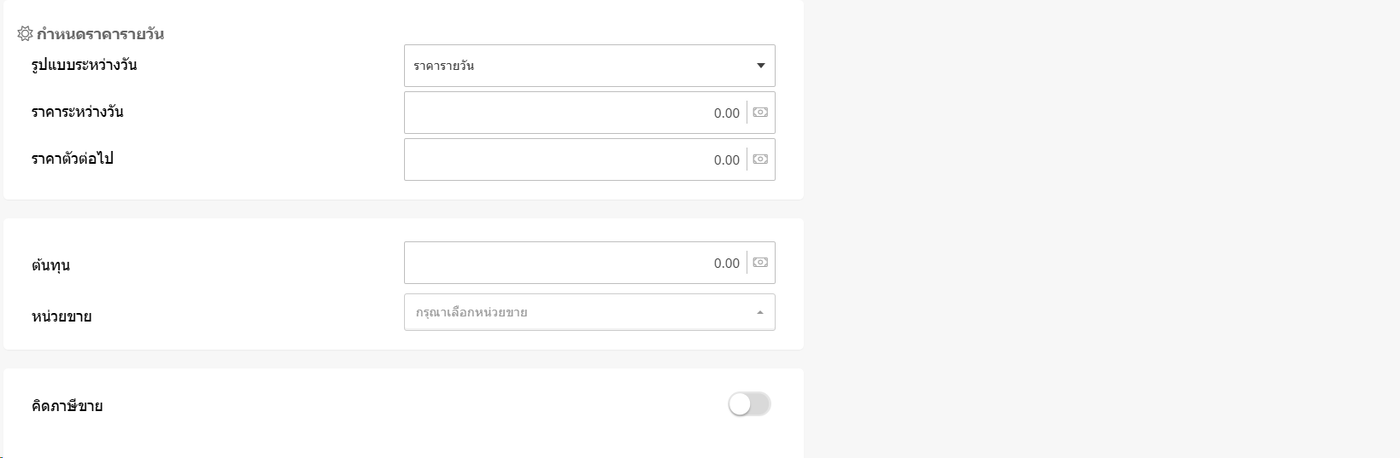Focus the ราคาระหว่างวัน price input
Image resolution: width=1400 pixels, height=458 pixels.
(x=575, y=113)
